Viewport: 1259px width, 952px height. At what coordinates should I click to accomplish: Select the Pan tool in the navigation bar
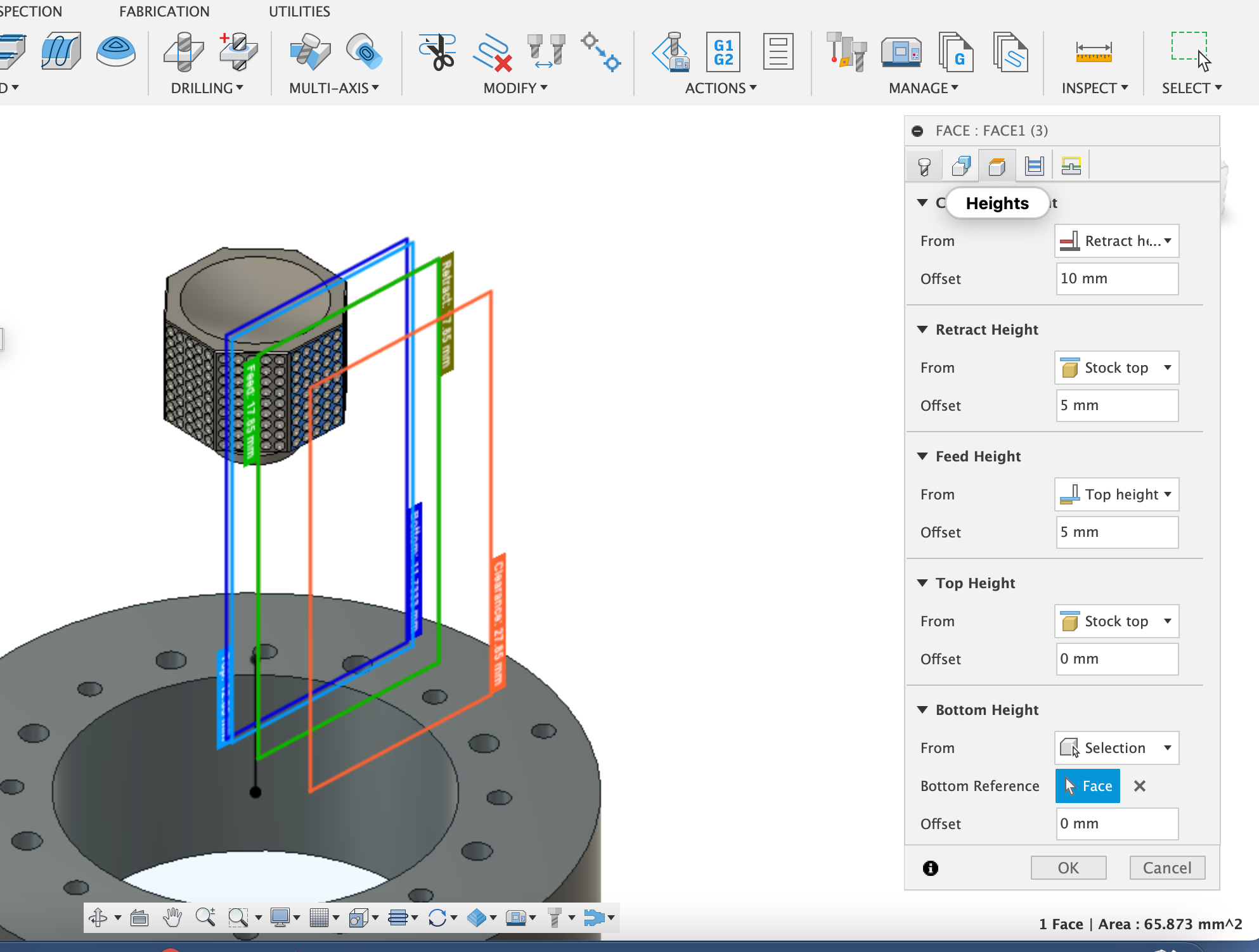coord(172,917)
